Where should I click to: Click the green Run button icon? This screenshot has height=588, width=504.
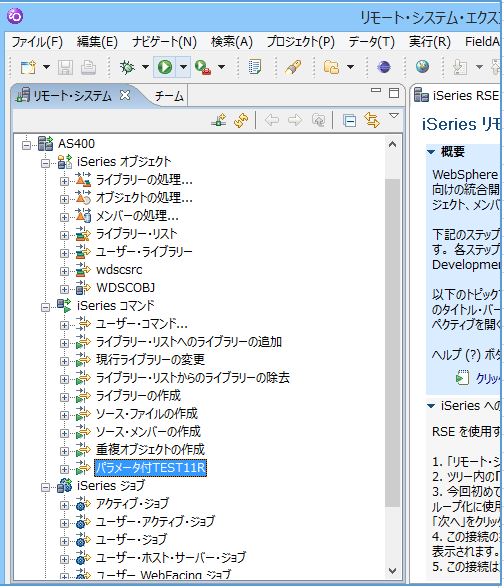165,67
